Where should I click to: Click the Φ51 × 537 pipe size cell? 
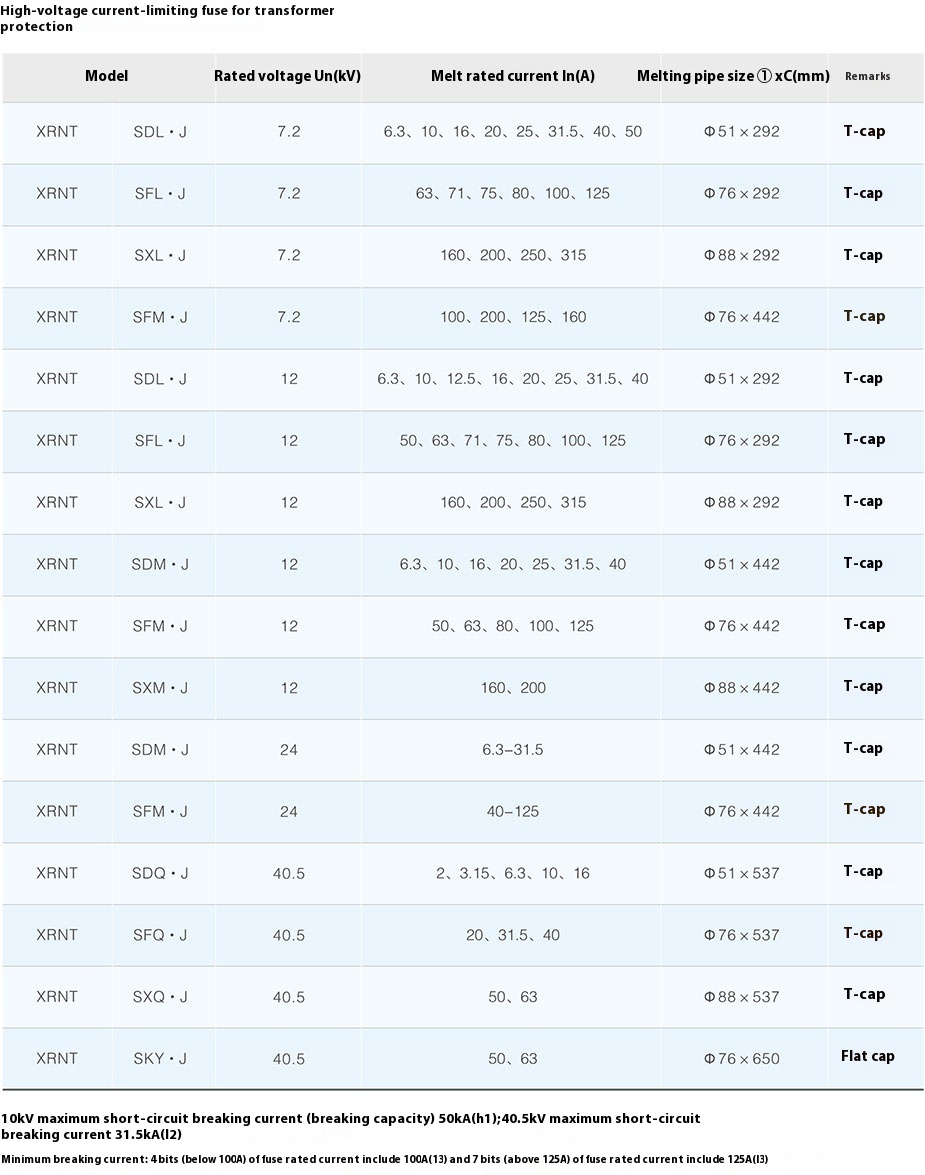[742, 873]
